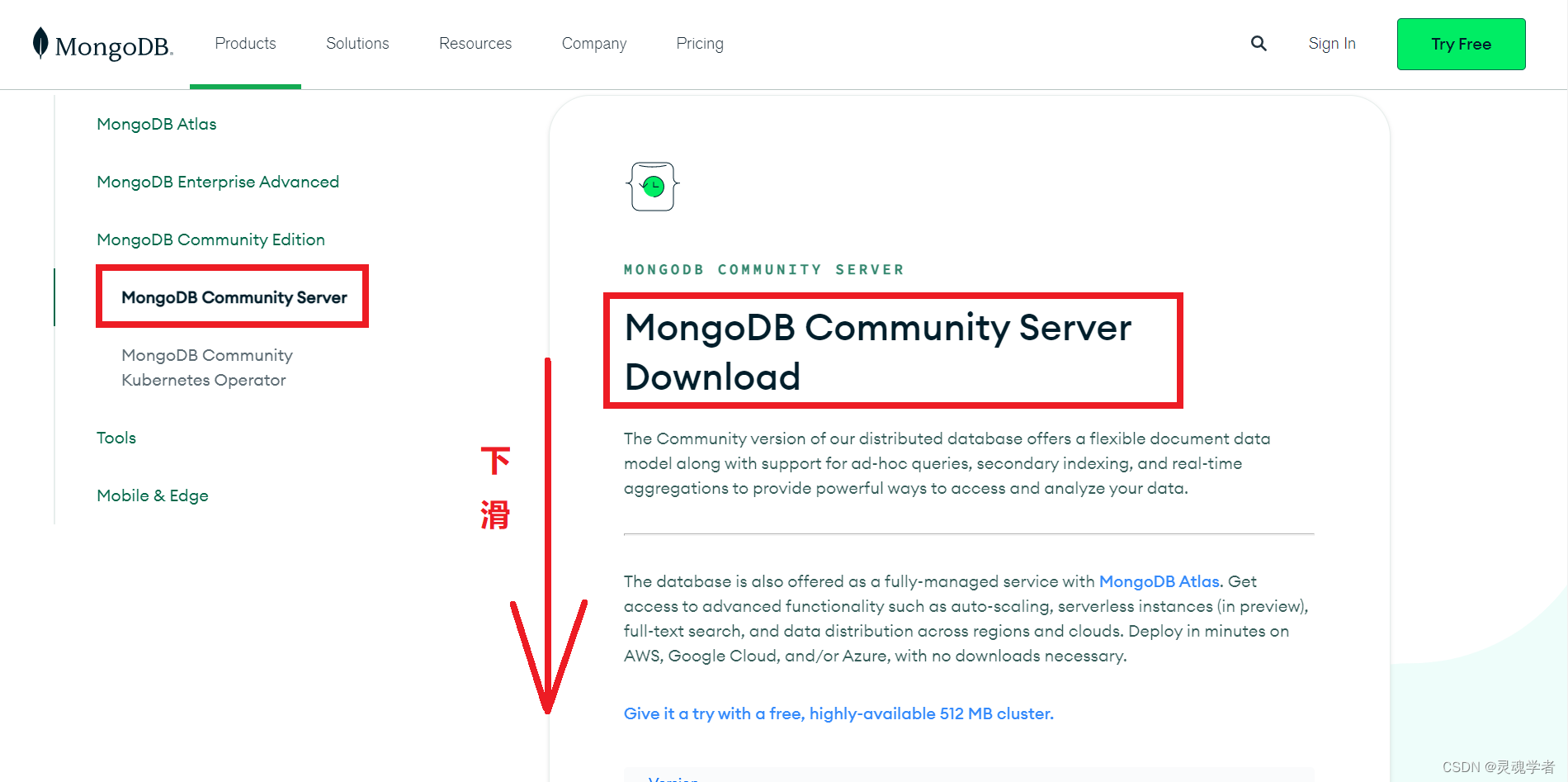
Task: Click the MongoDB leaf logo
Action: (39, 44)
